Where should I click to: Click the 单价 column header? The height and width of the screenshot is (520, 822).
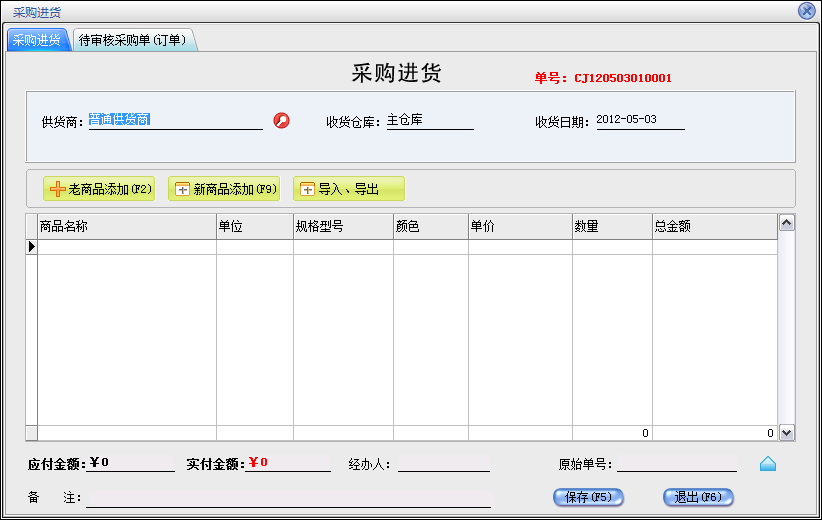[x=519, y=226]
